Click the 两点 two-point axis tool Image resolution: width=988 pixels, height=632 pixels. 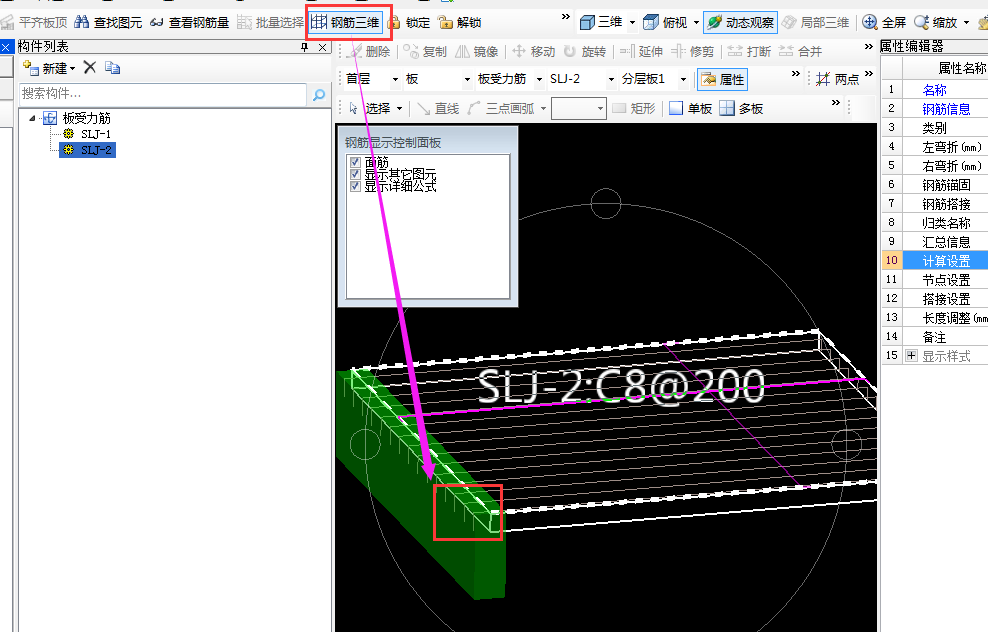pyautogui.click(x=837, y=79)
